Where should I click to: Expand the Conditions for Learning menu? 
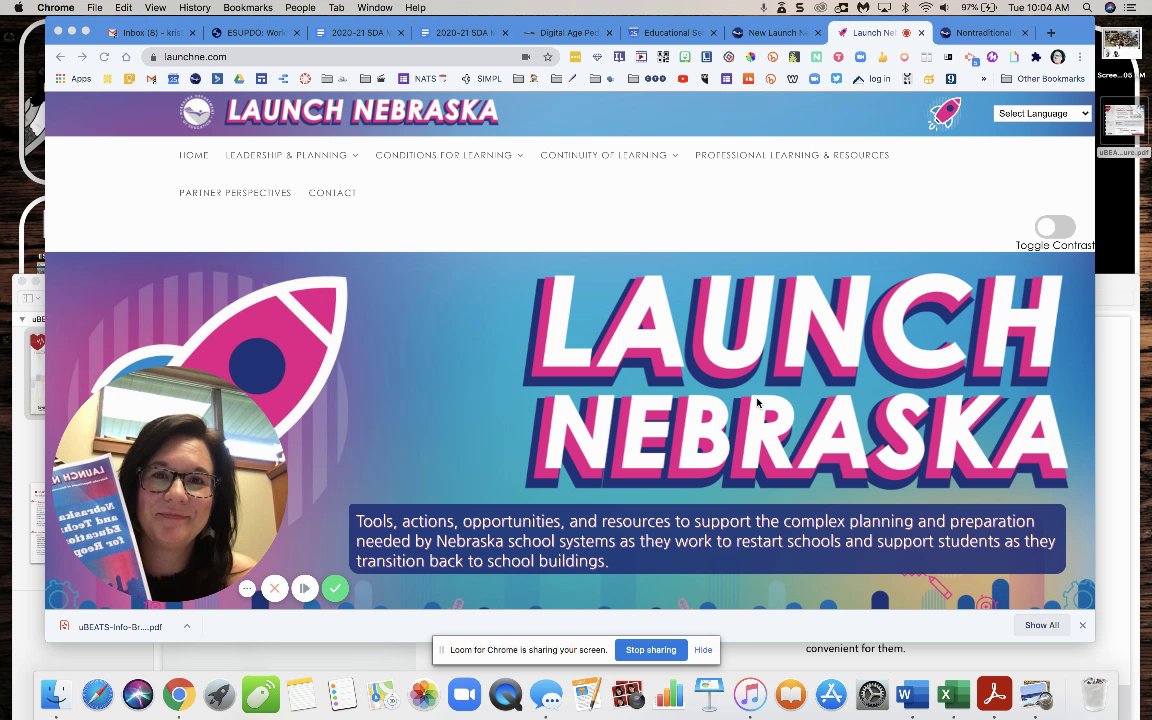pyautogui.click(x=449, y=155)
